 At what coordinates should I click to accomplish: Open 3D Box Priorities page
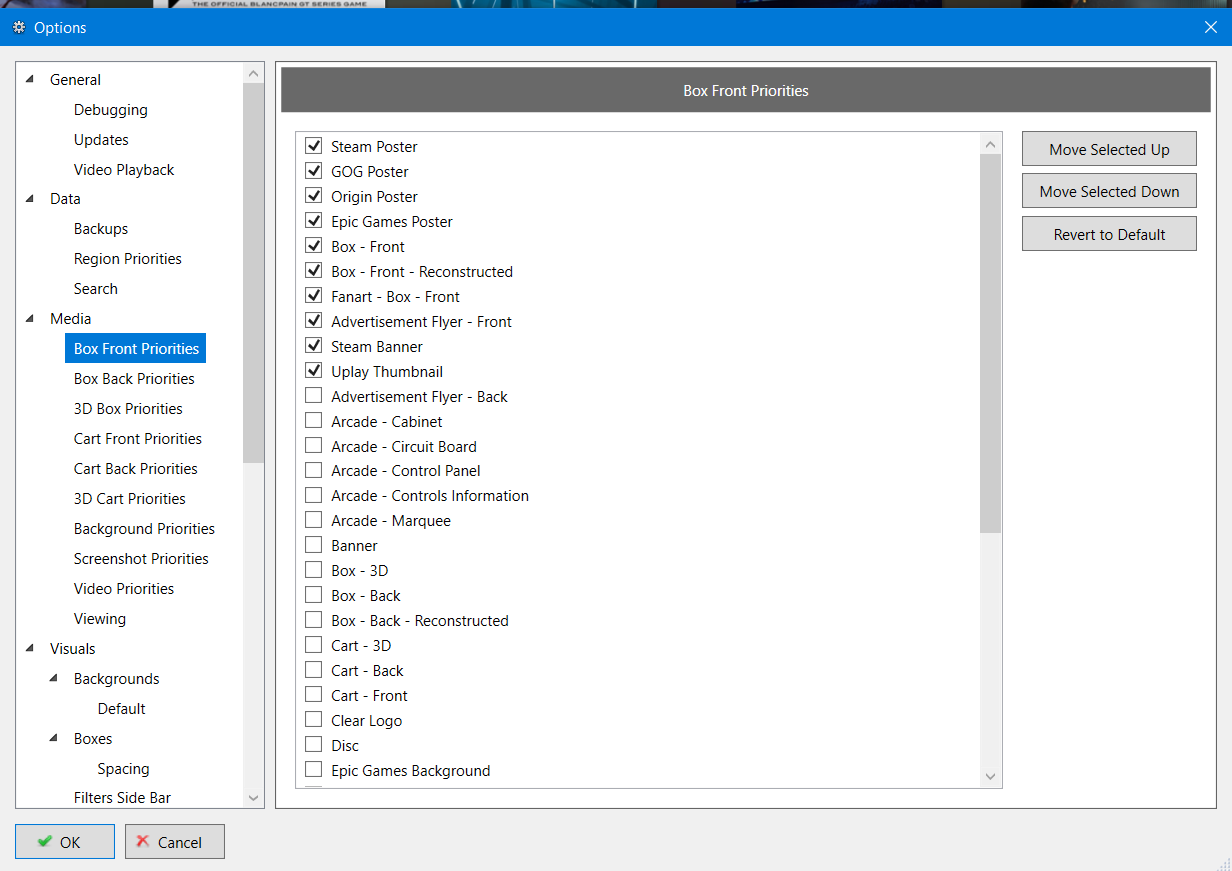[128, 409]
